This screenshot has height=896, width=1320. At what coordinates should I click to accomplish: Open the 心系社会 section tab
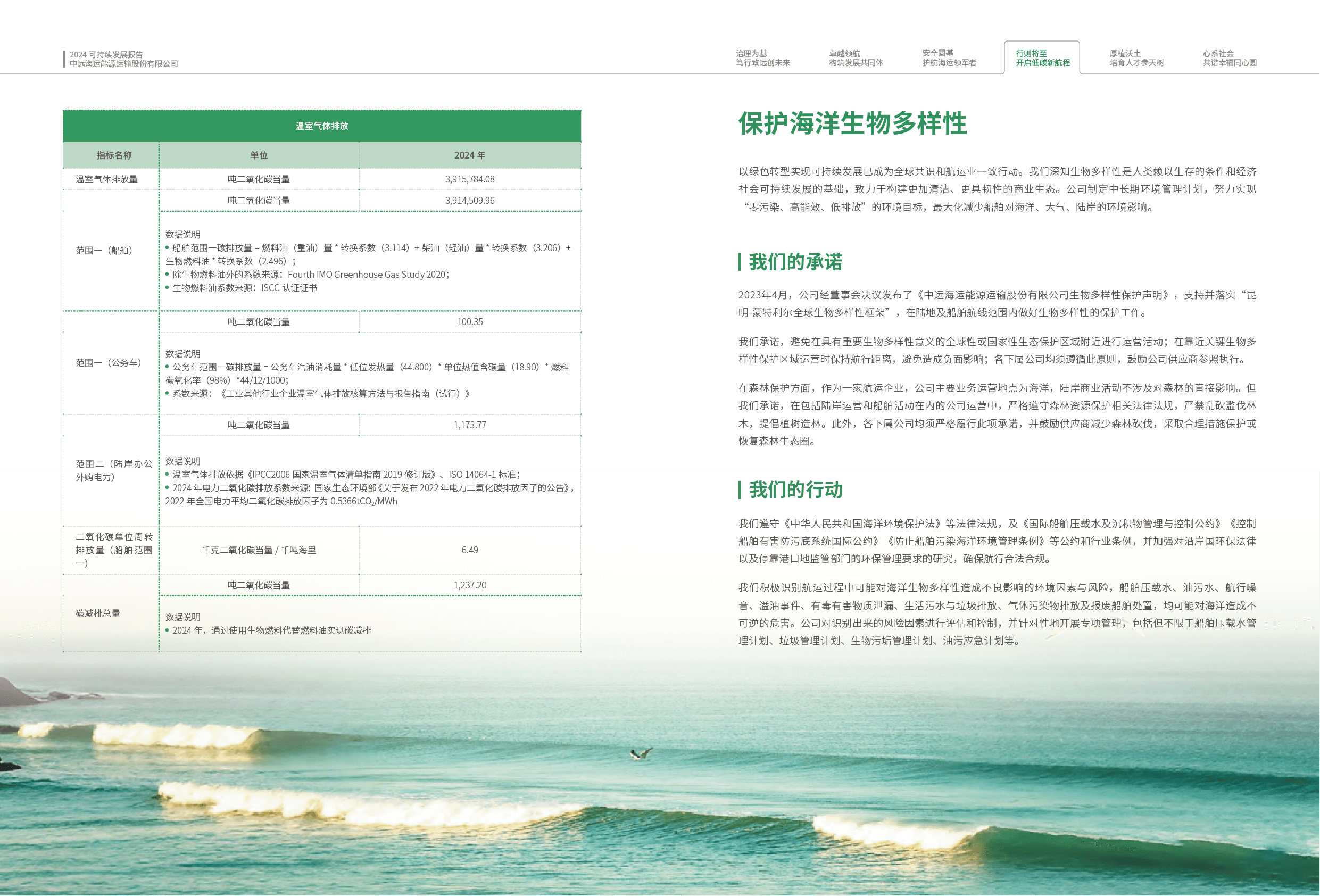[1229, 58]
